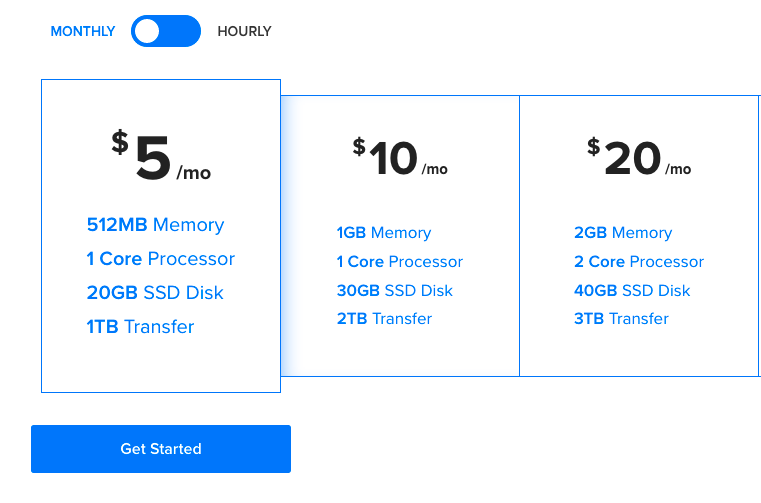This screenshot has width=761, height=503.
Task: Click 40GB SSD Disk feature
Action: click(632, 291)
